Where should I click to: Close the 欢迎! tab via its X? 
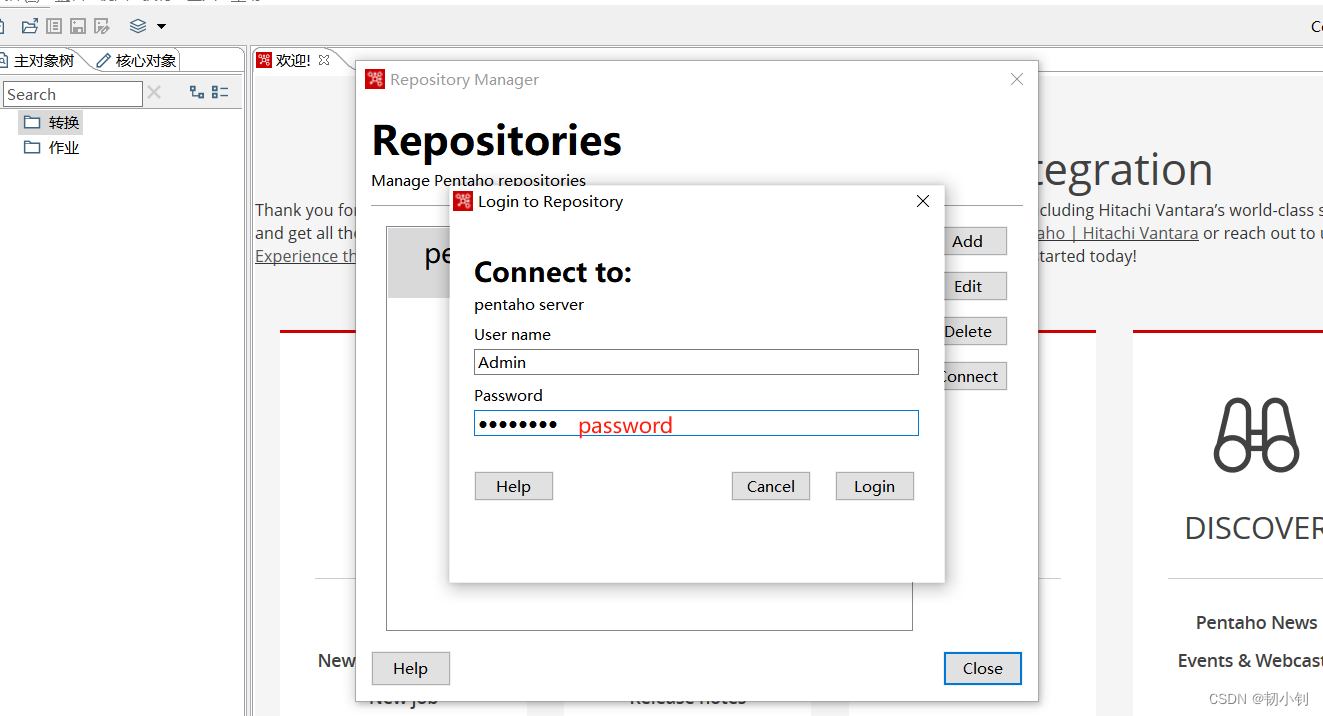323,60
